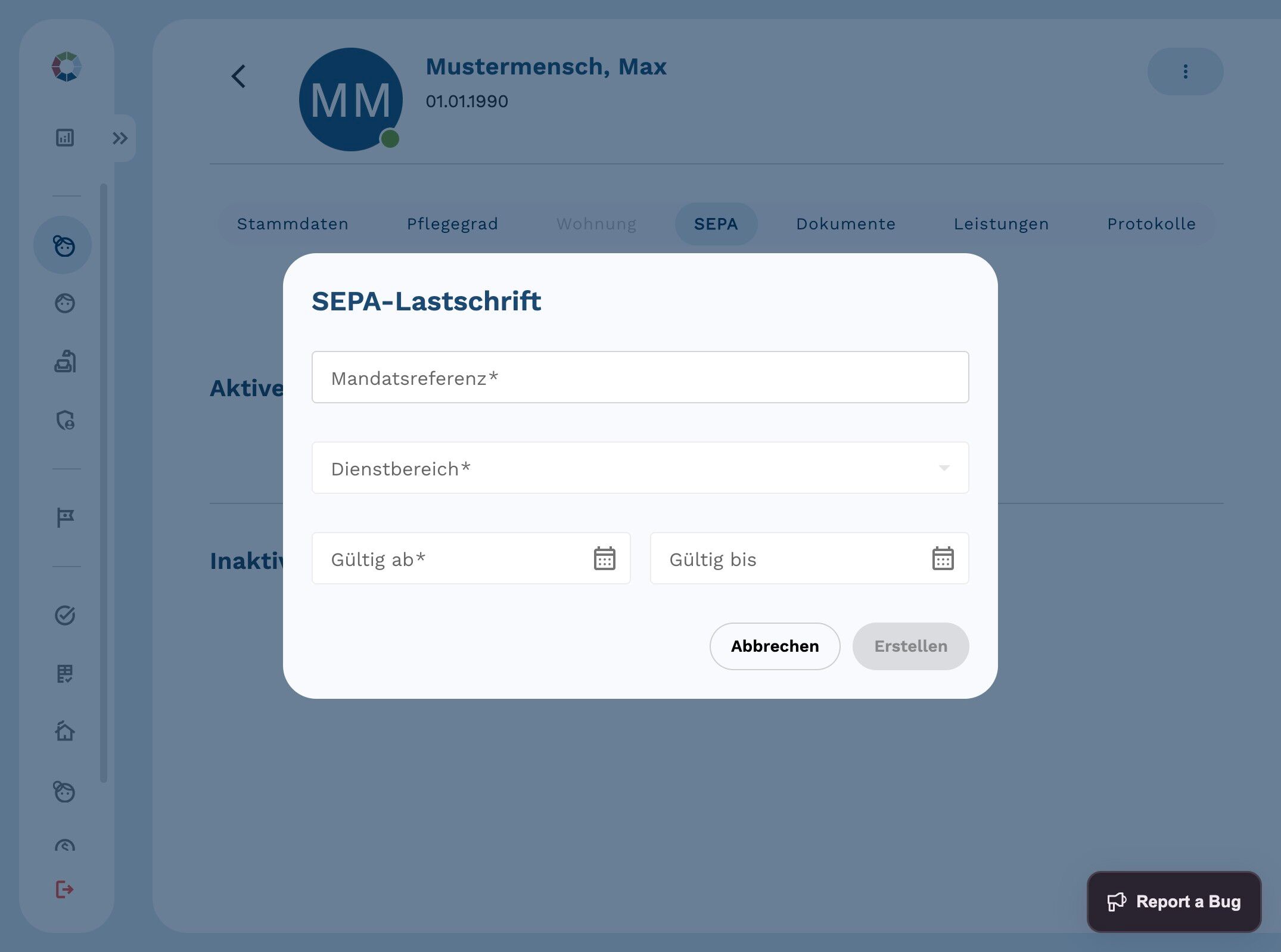Viewport: 1281px width, 952px height.
Task: Go back with the left arrow
Action: click(x=239, y=76)
